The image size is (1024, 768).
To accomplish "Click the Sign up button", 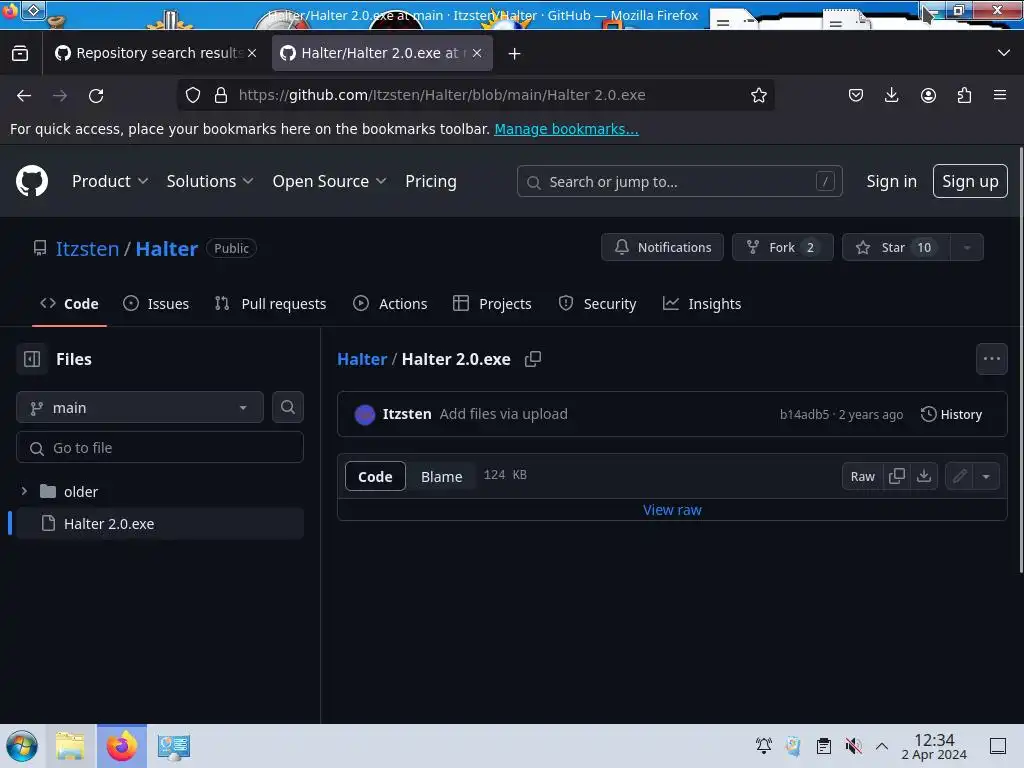I will pyautogui.click(x=970, y=181).
